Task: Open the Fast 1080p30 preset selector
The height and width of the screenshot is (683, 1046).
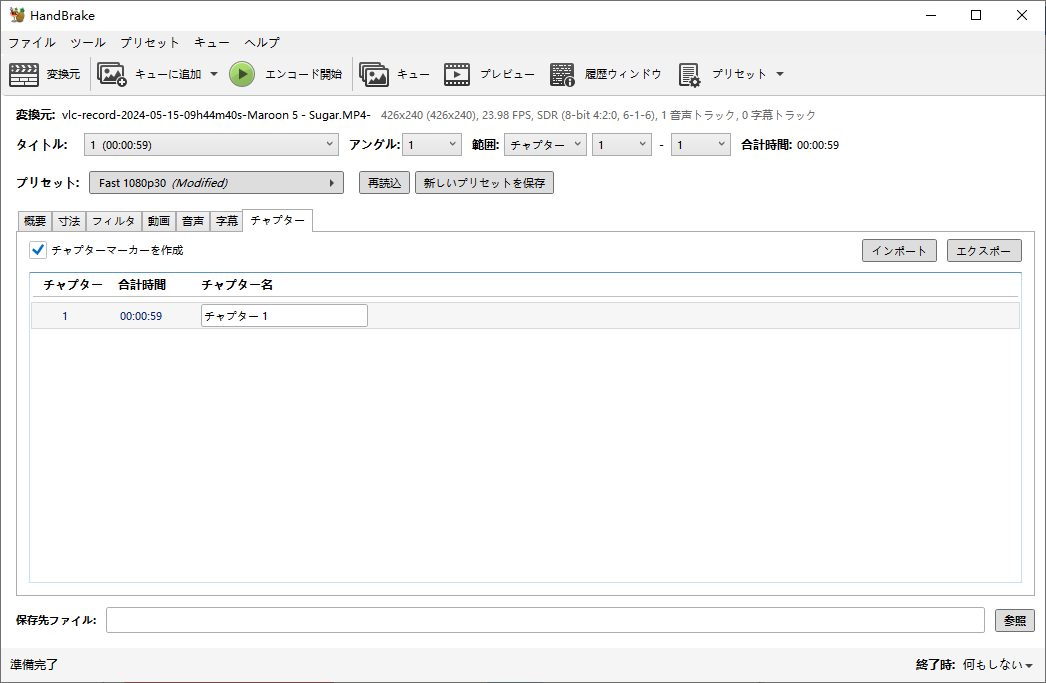Action: click(x=216, y=183)
